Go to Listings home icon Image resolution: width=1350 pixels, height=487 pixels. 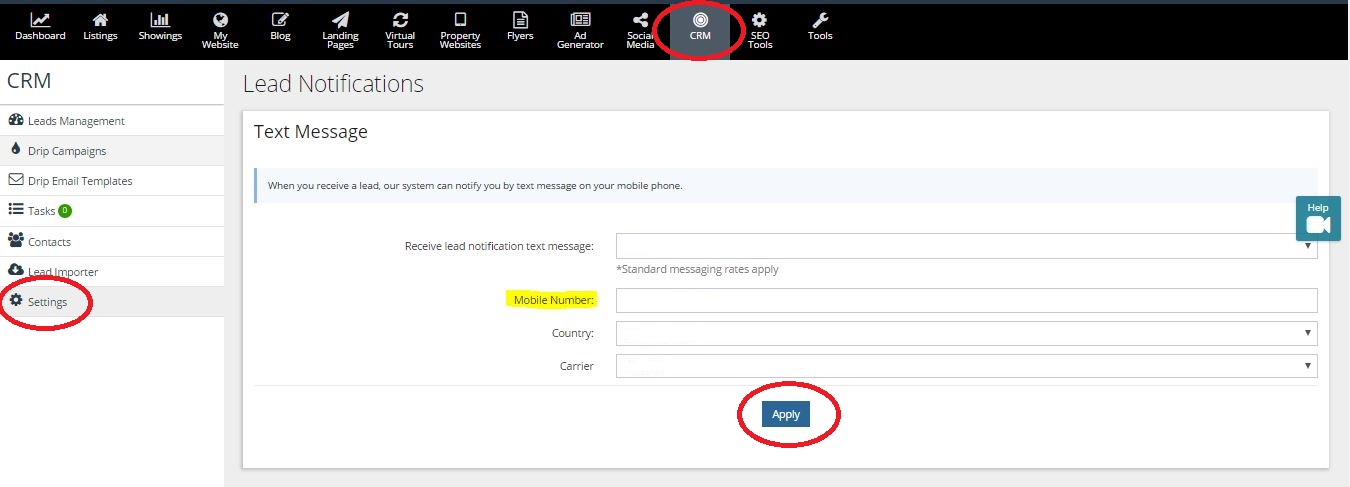[x=100, y=20]
